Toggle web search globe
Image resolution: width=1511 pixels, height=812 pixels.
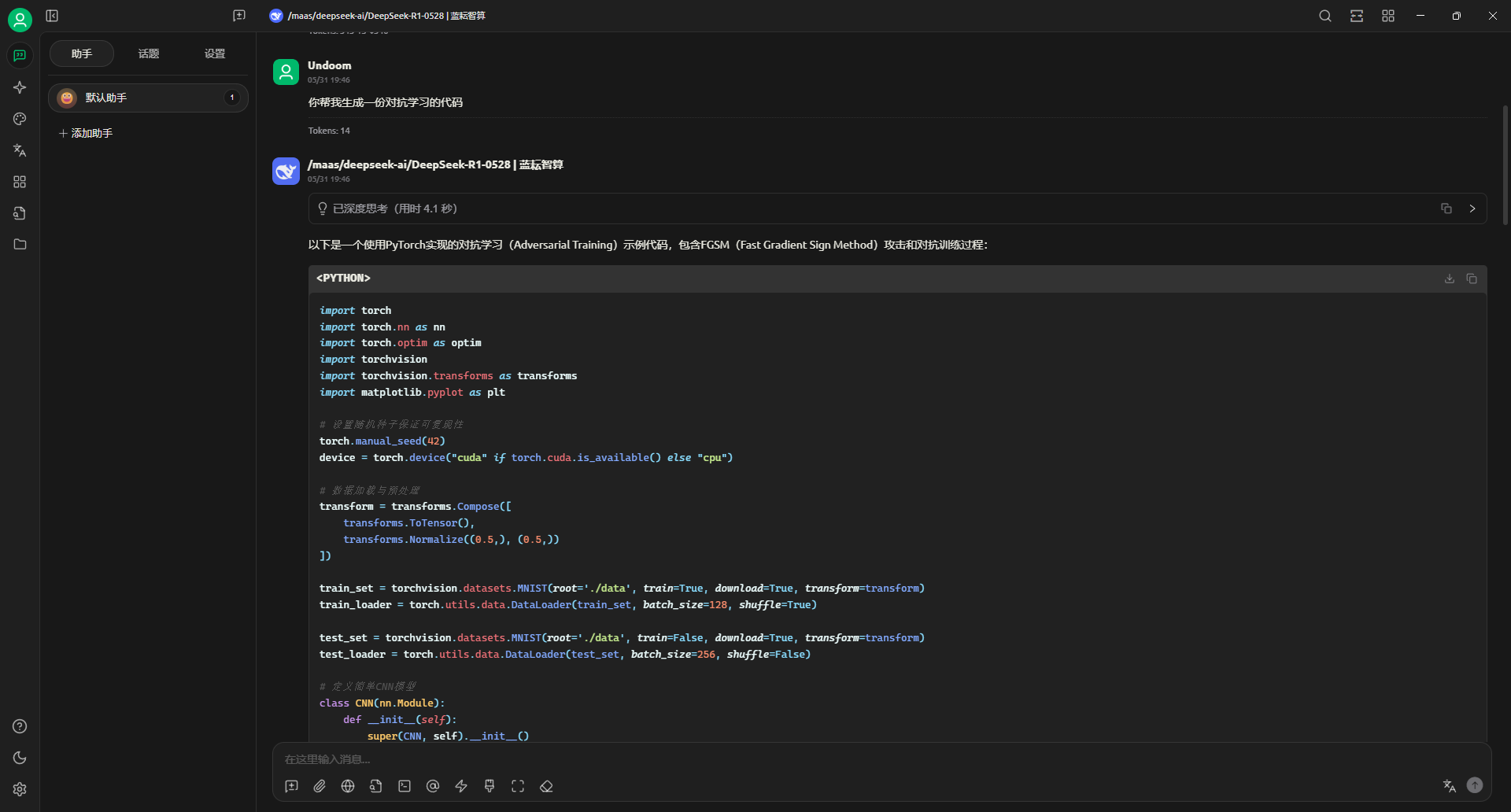click(348, 786)
